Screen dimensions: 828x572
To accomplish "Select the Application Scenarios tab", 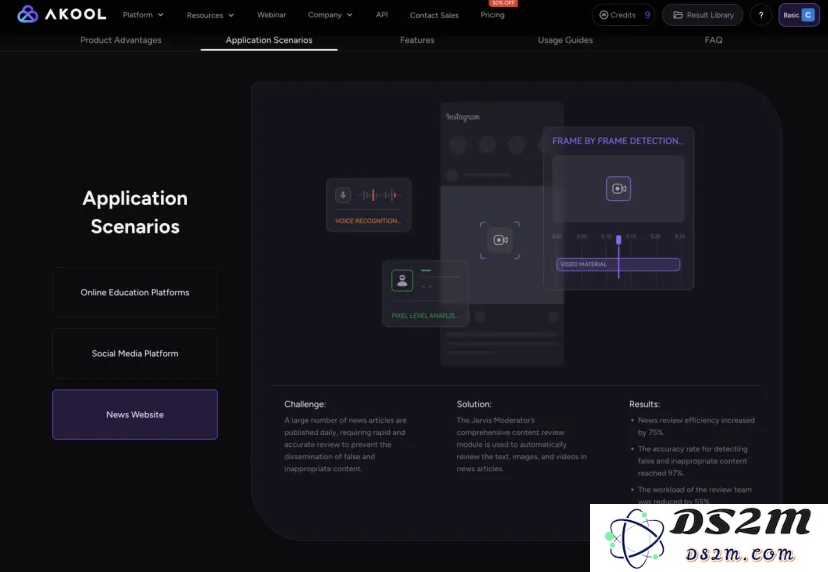I will pos(269,40).
